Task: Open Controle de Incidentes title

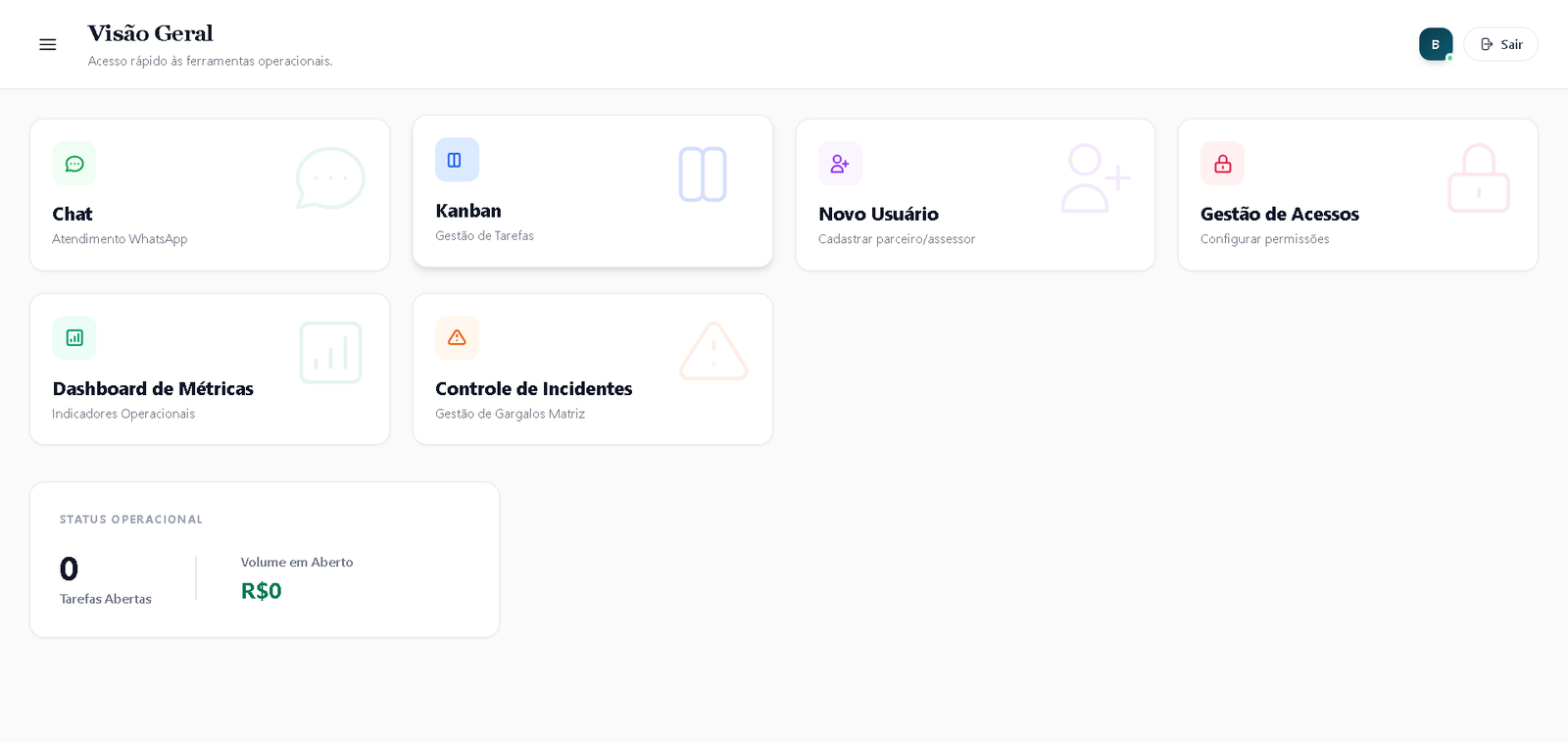Action: point(533,388)
